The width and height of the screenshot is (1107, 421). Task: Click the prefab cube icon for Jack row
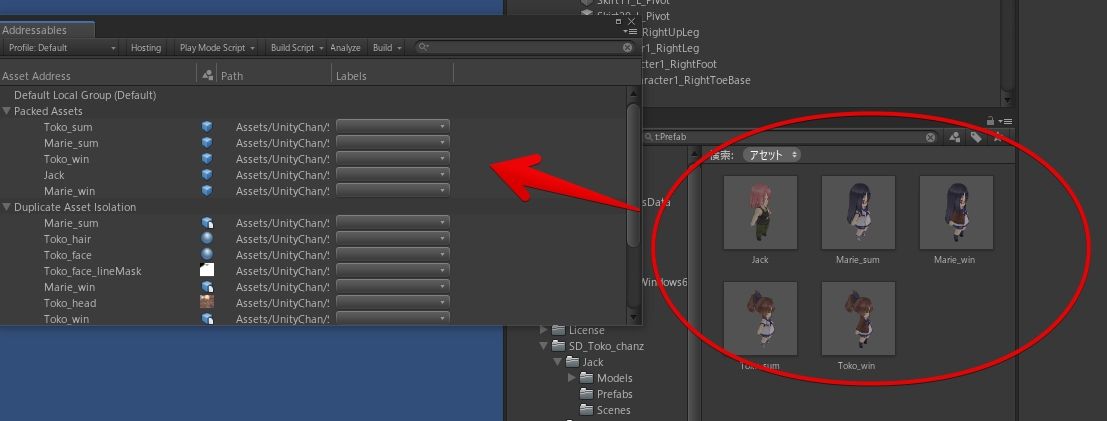click(207, 174)
